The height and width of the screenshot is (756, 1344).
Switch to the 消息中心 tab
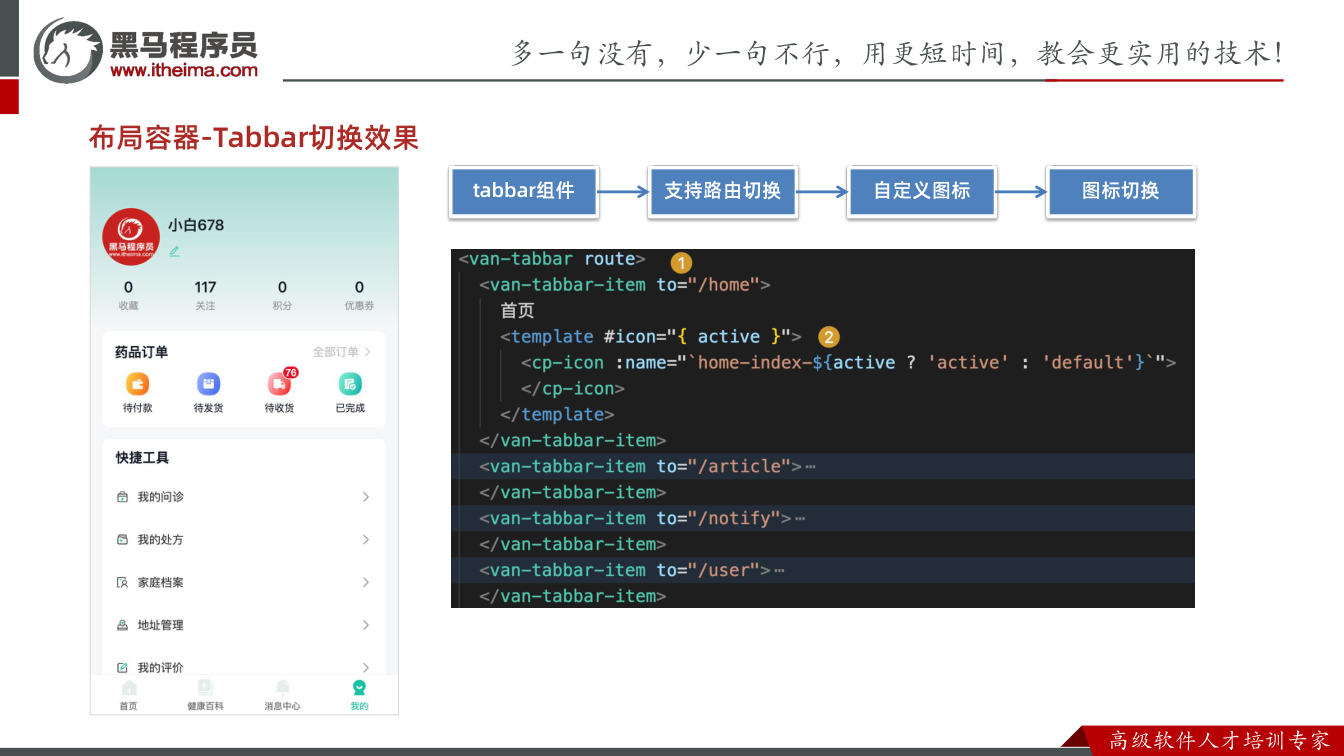coord(282,696)
